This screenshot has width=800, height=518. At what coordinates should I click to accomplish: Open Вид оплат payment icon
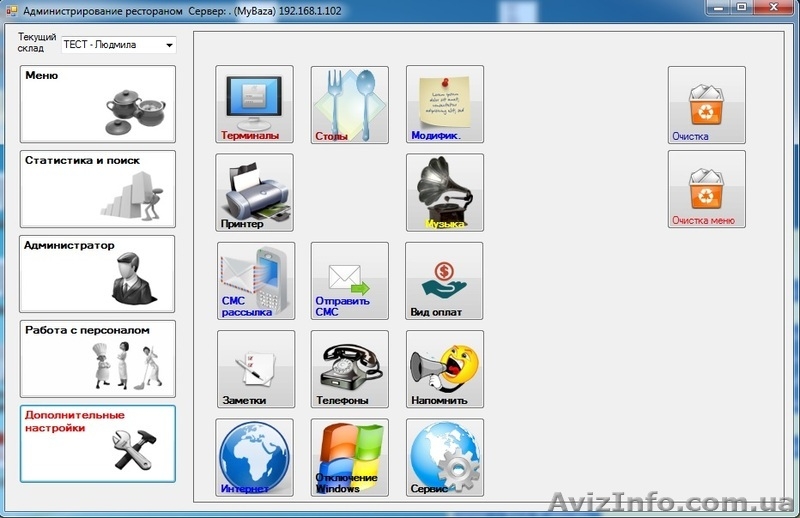pos(444,280)
